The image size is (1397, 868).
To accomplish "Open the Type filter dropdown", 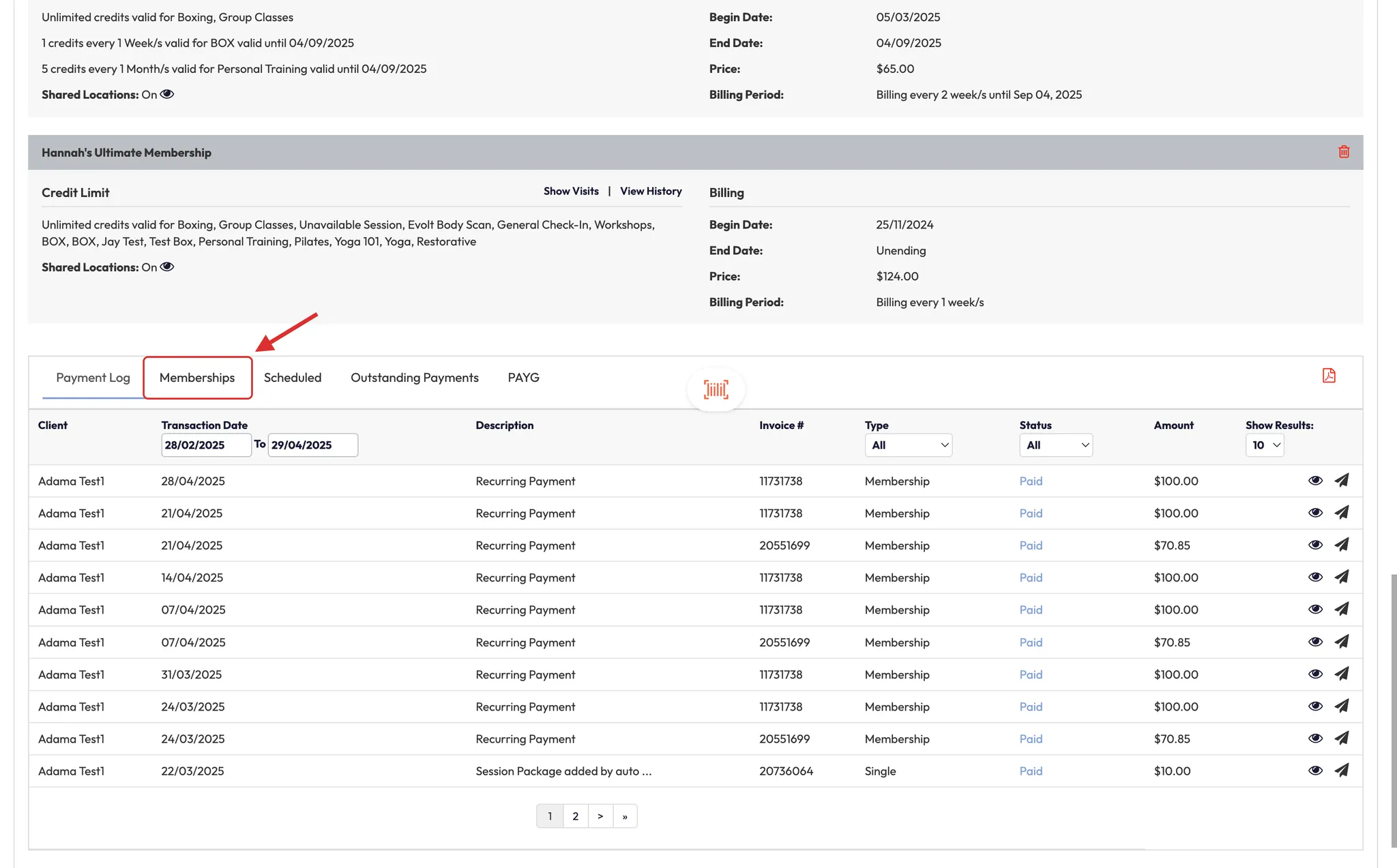I will (908, 445).
